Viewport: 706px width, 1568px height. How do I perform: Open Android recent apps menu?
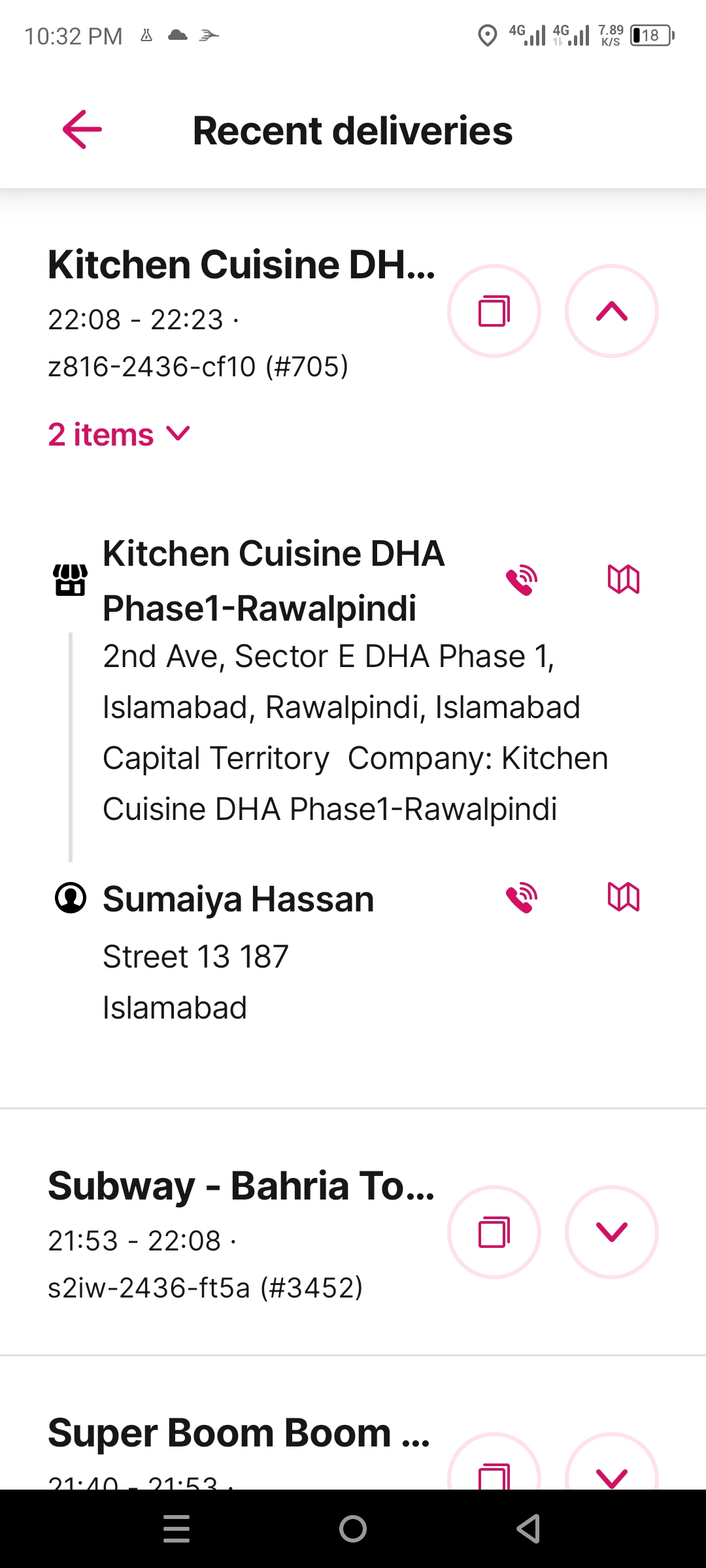(176, 1529)
